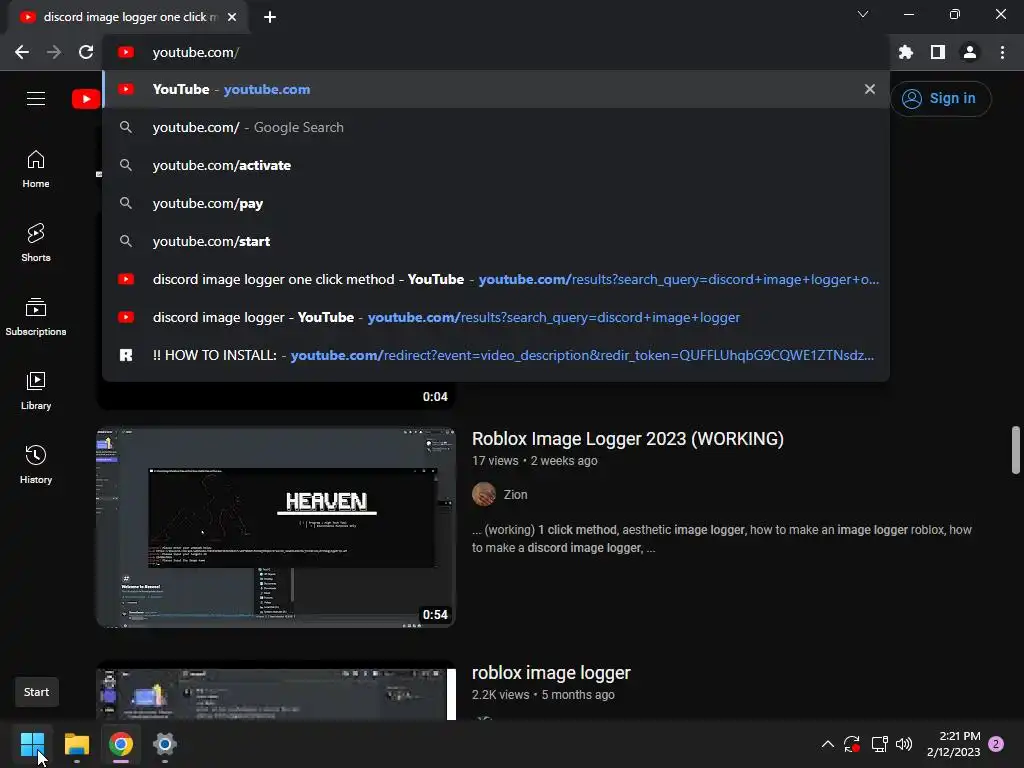Click the YouTube logo
The image size is (1024, 768).
coord(86,99)
